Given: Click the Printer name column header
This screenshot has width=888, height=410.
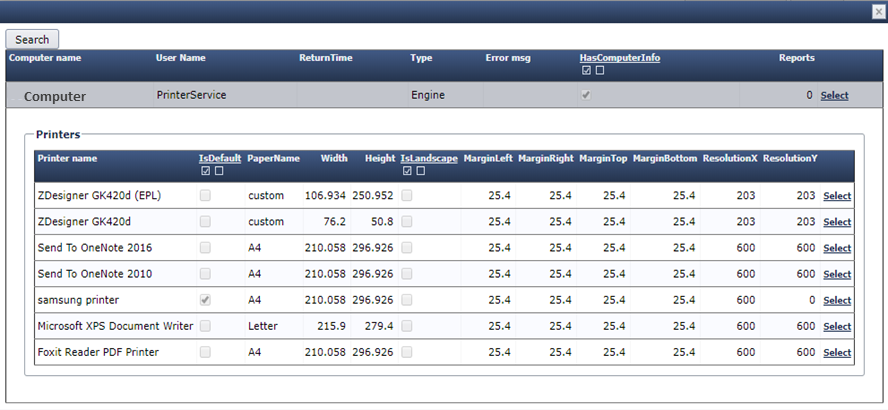Looking at the screenshot, I should (x=67, y=159).
